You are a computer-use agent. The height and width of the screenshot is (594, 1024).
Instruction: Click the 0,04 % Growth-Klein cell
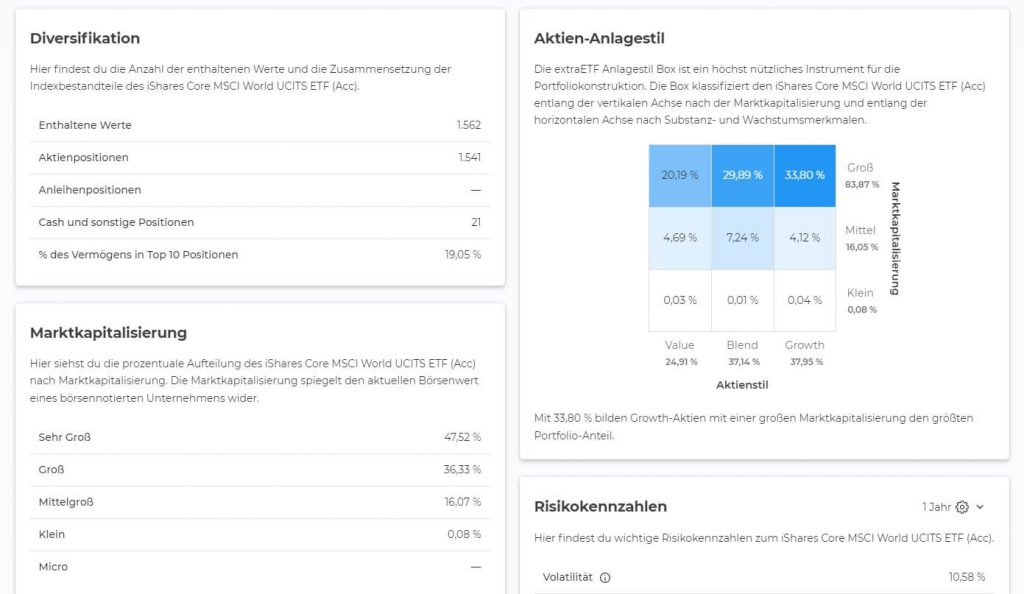tap(805, 300)
